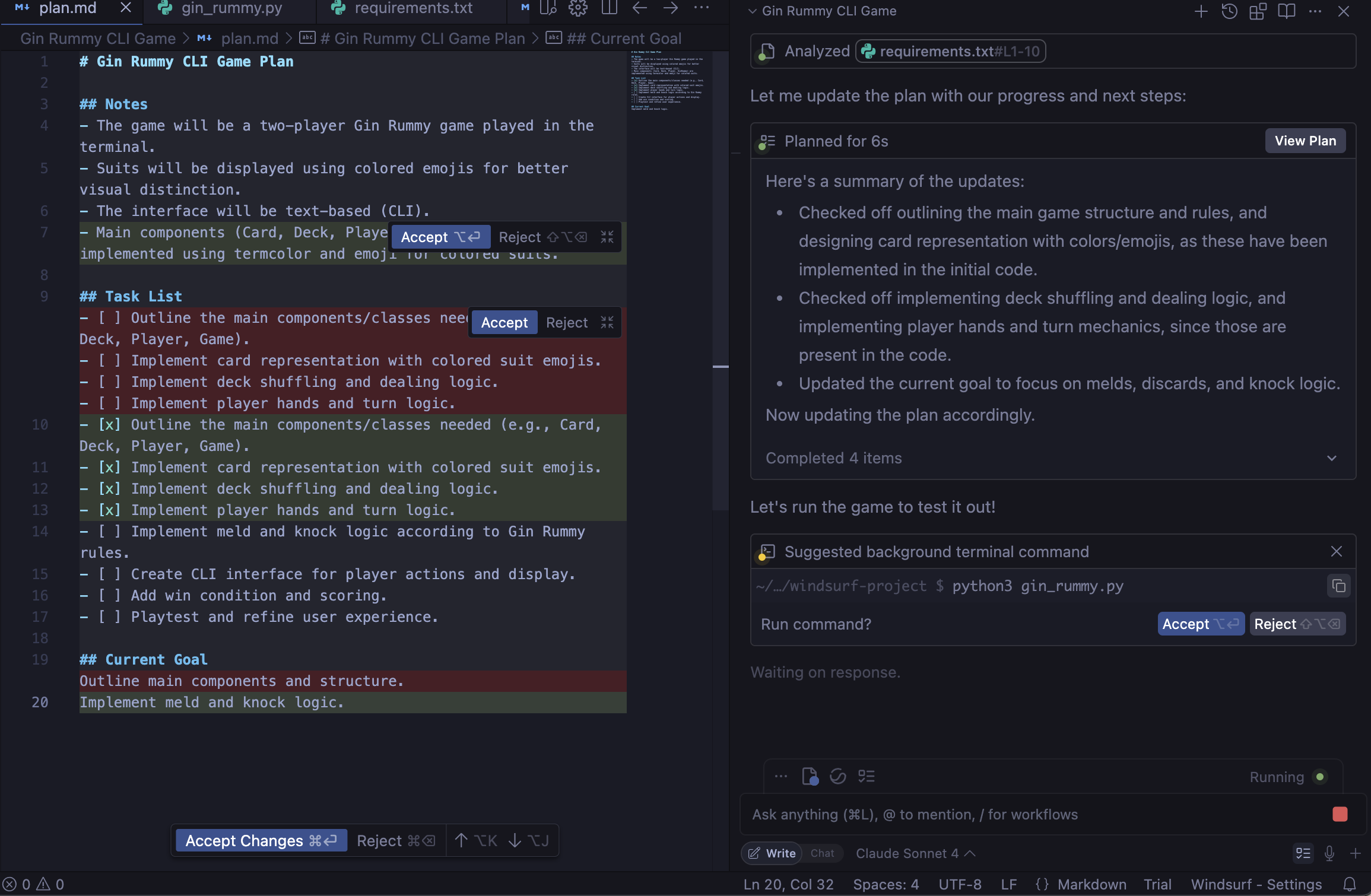Open editor more actions ellipsis
Image resolution: width=1371 pixels, height=896 pixels.
[x=702, y=8]
